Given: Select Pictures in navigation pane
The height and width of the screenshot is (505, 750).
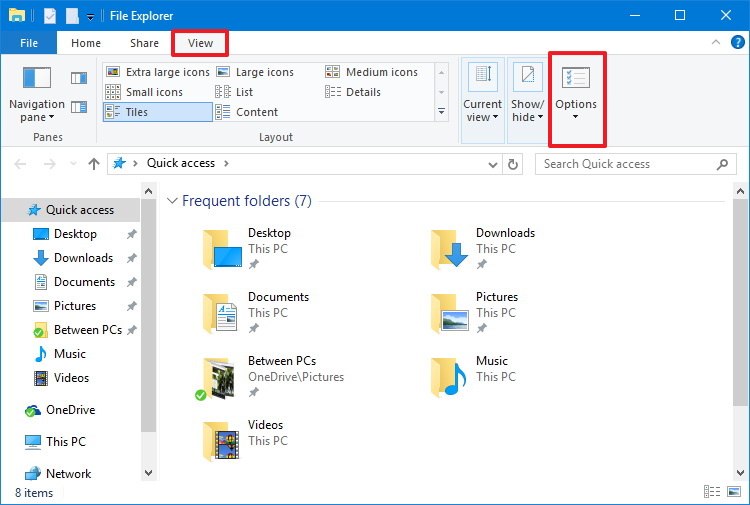Looking at the screenshot, I should click(75, 306).
